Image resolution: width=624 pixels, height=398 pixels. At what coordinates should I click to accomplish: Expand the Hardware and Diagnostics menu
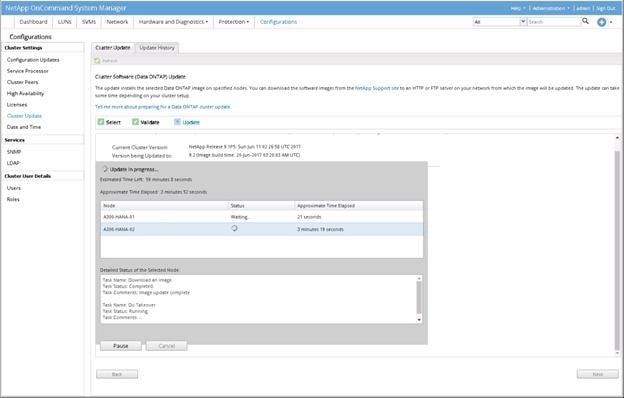(x=173, y=22)
